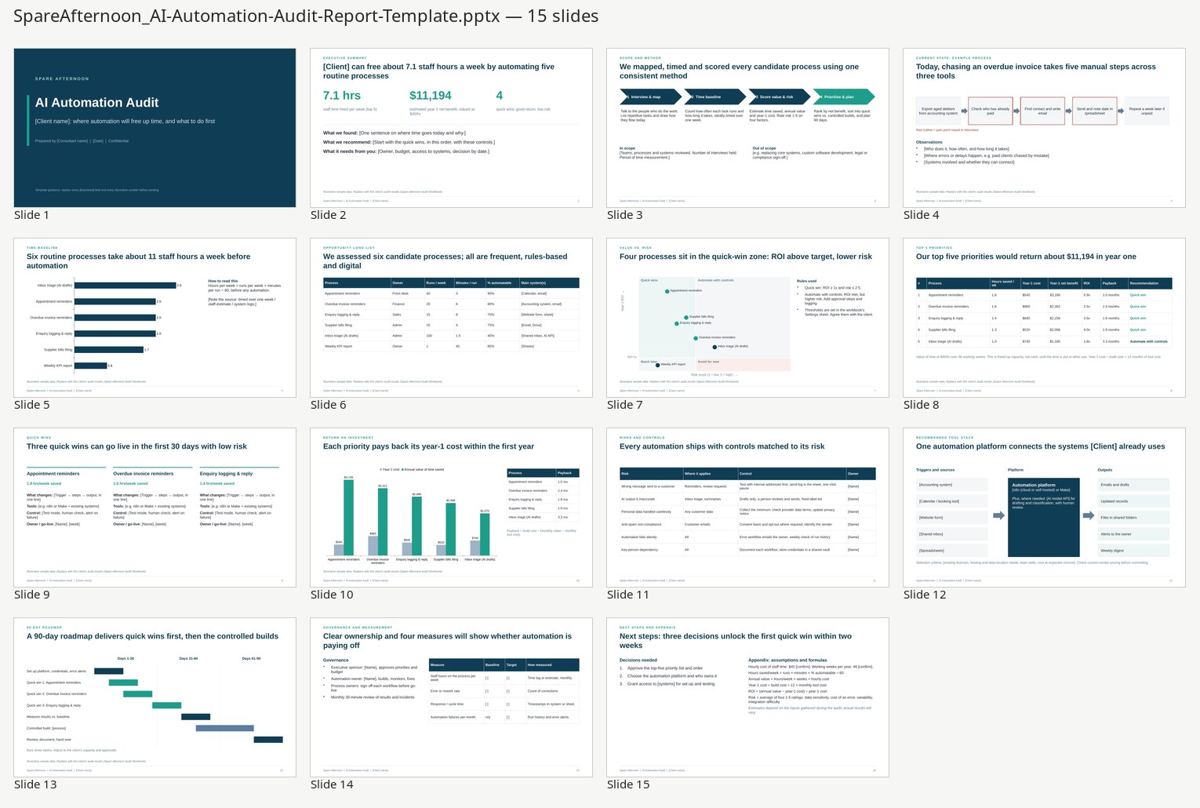This screenshot has width=1200, height=808.
Task: Click the 'Interview & map' chevron on slide 3
Action: [650, 97]
